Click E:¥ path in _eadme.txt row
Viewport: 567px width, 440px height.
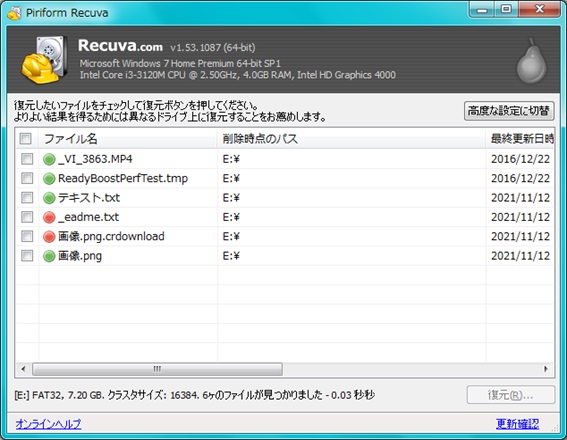coord(231,217)
